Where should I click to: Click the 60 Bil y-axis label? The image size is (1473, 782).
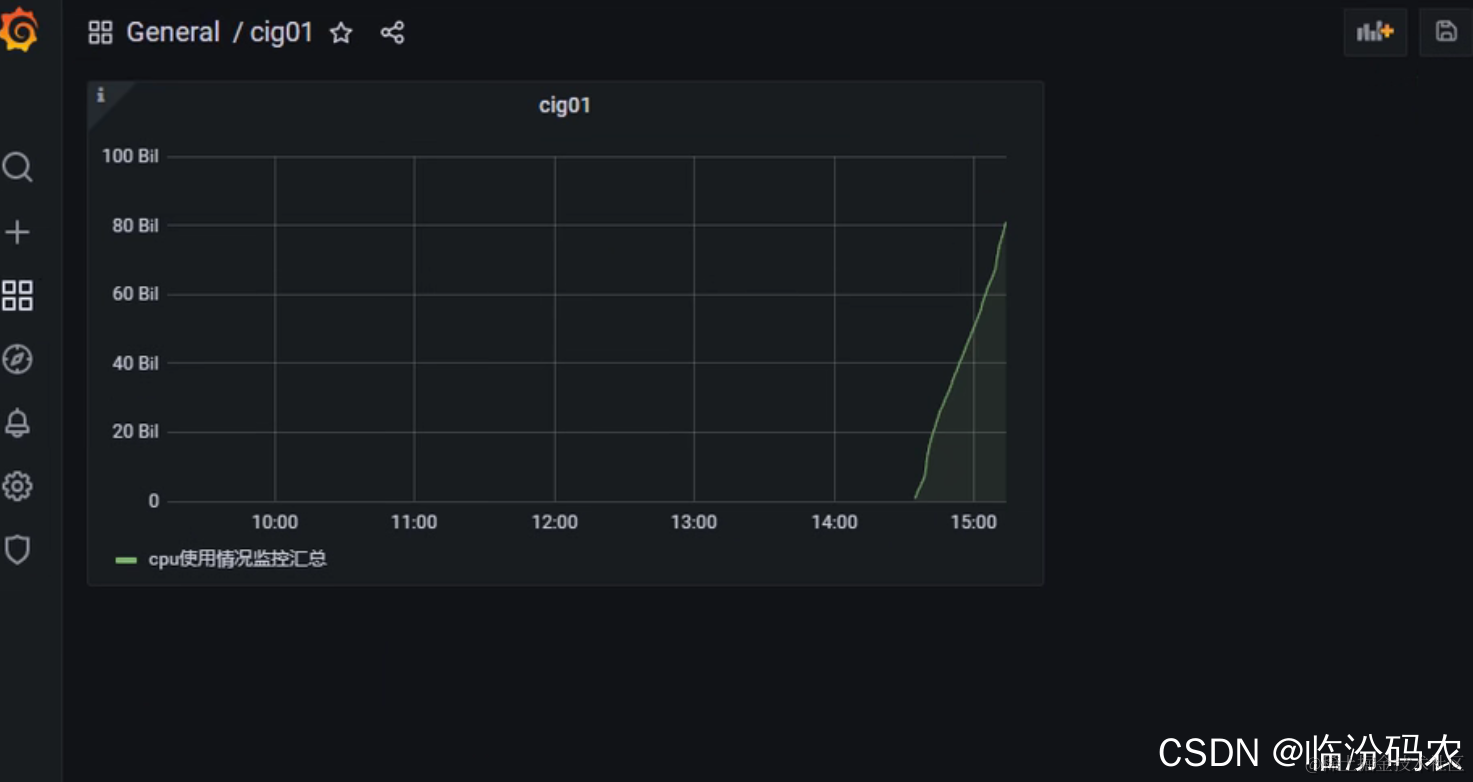[x=135, y=294]
